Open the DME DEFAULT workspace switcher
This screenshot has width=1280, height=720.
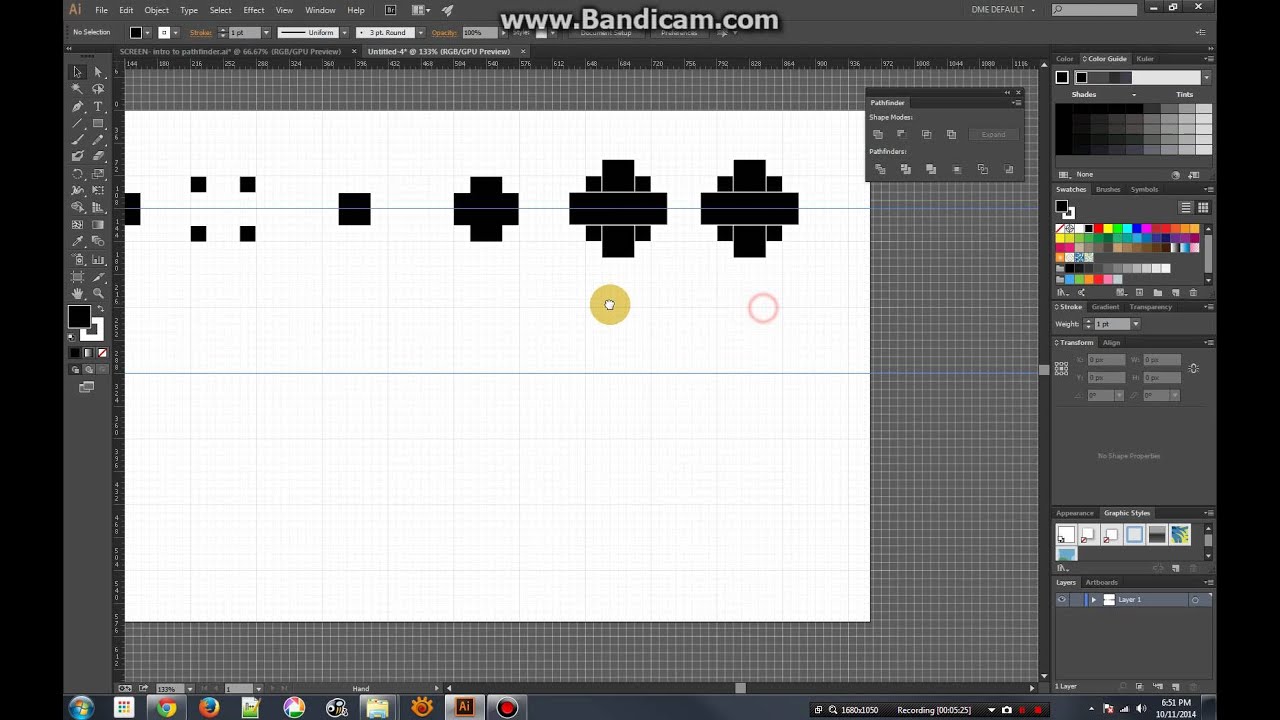pos(1003,9)
